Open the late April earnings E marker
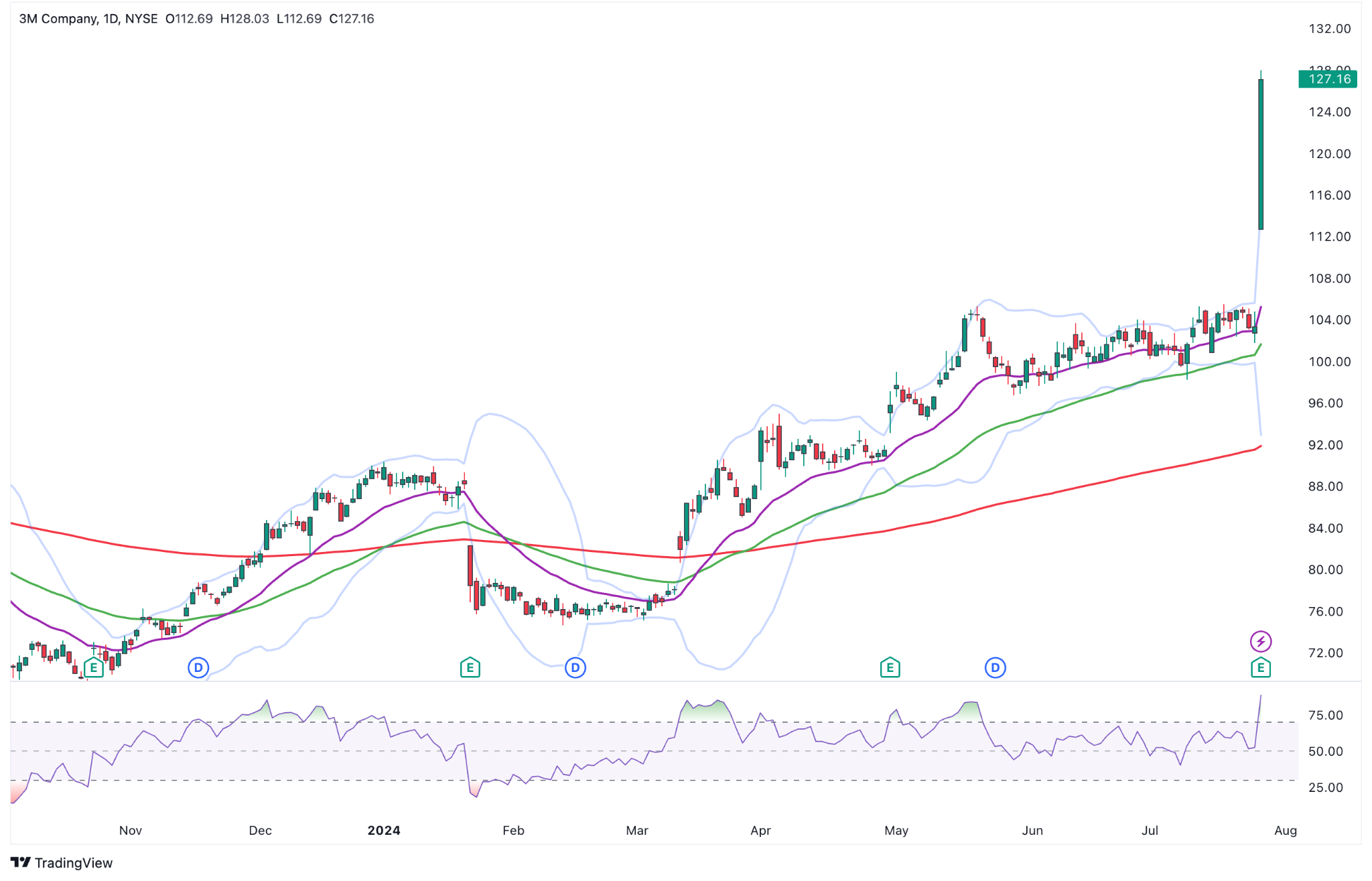This screenshot has width=1372, height=881. coord(890,667)
